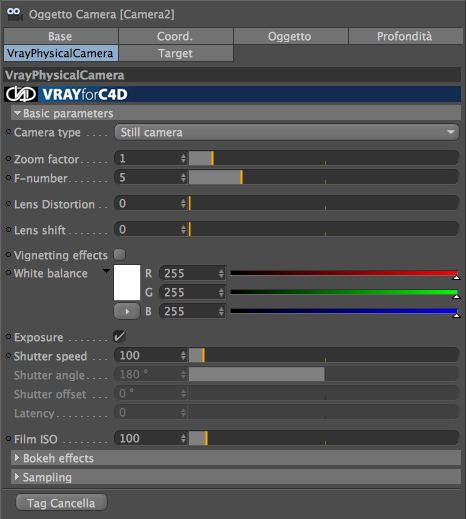Click the B channel stepper arrows
466x519 pixels.
[x=221, y=312]
